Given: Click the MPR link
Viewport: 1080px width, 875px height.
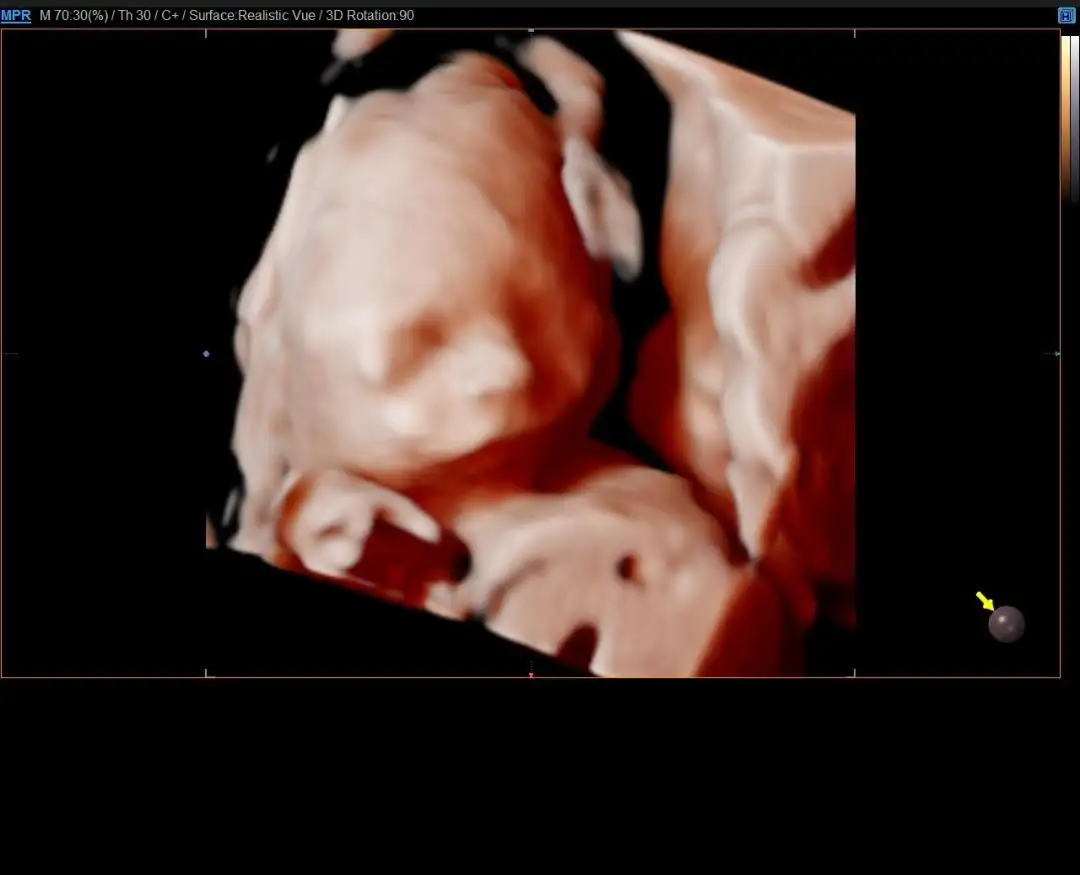Looking at the screenshot, I should (x=16, y=15).
